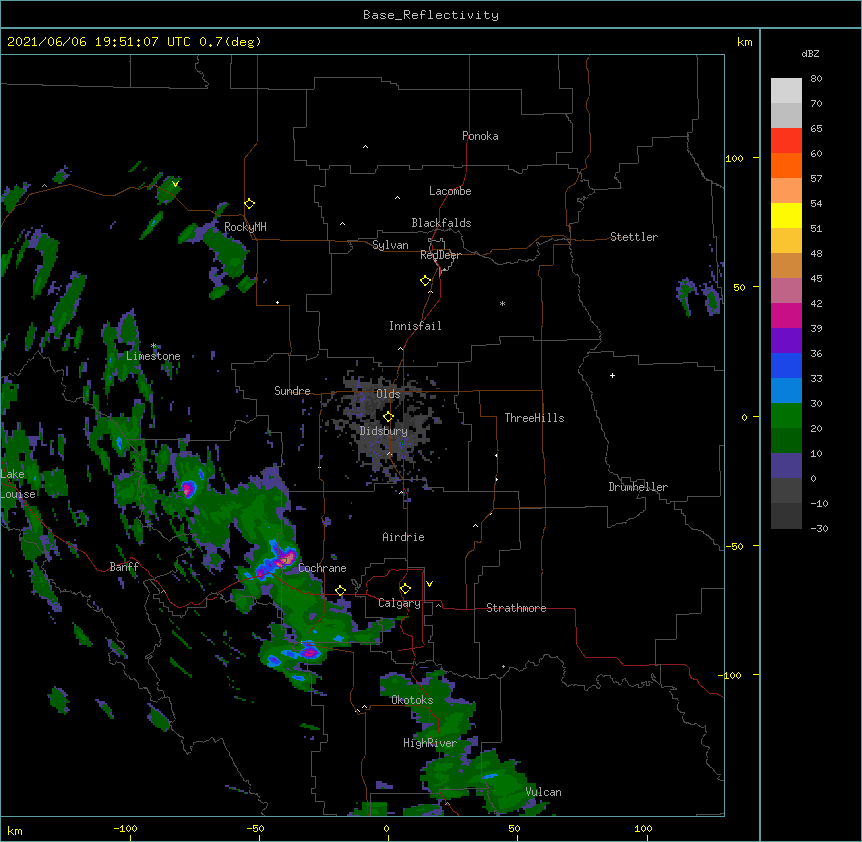Click the Banff town label
Viewport: 862px width, 842px height.
[124, 567]
